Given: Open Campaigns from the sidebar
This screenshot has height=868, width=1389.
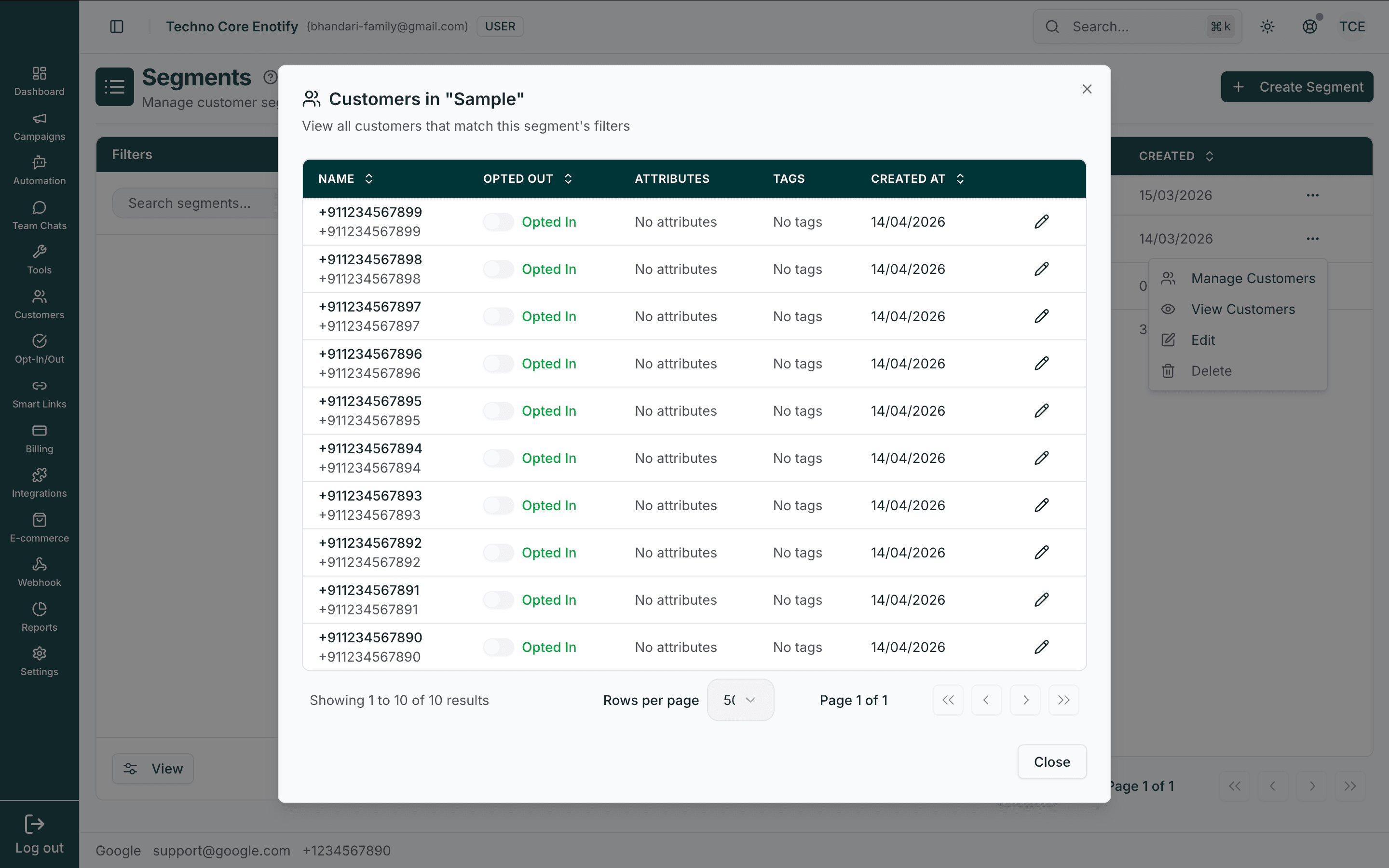Looking at the screenshot, I should (x=39, y=126).
